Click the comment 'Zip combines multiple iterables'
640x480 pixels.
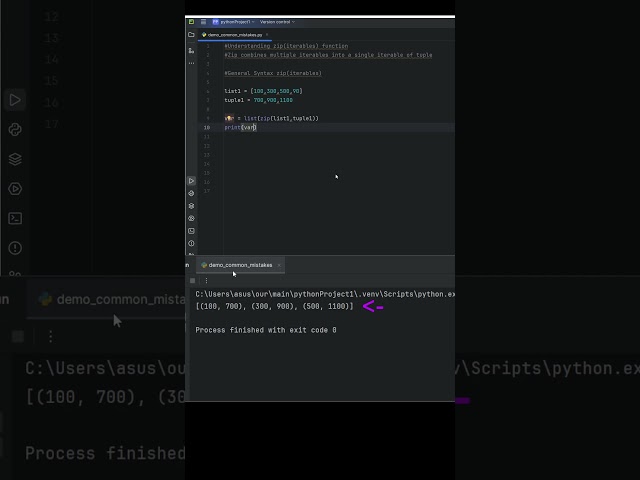pos(328,55)
